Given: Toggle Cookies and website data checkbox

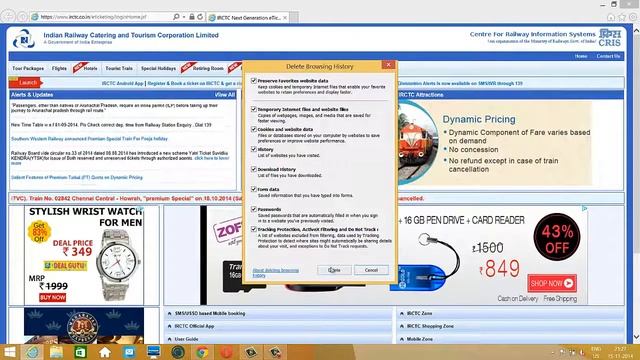Looking at the screenshot, I should point(254,129).
